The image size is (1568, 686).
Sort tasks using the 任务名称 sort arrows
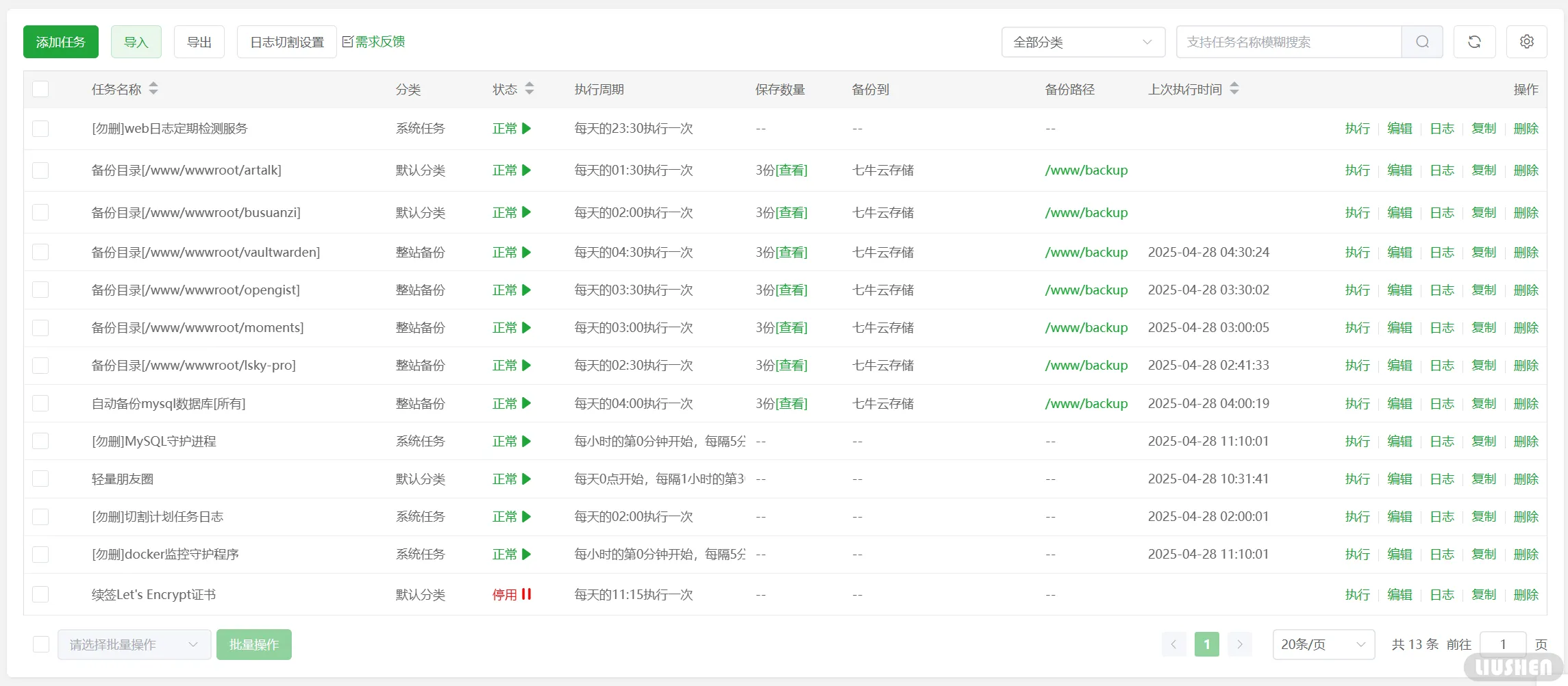pyautogui.click(x=153, y=88)
